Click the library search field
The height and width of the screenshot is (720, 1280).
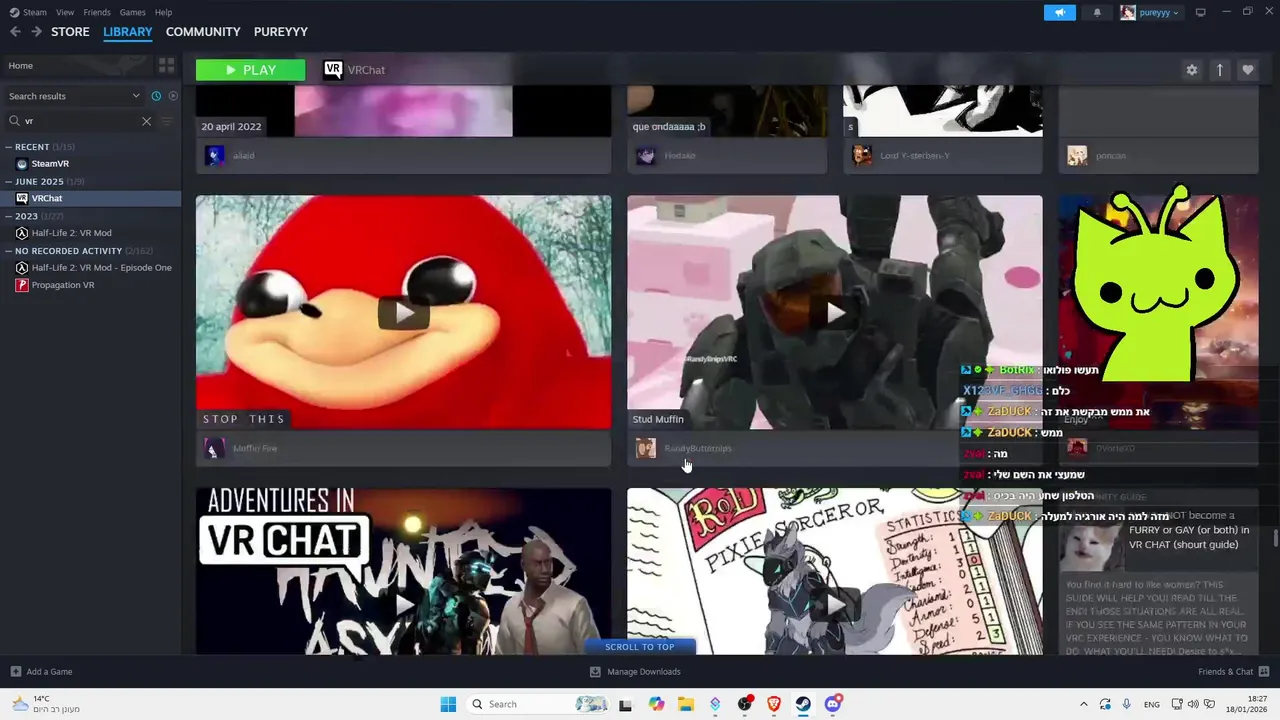tap(80, 121)
